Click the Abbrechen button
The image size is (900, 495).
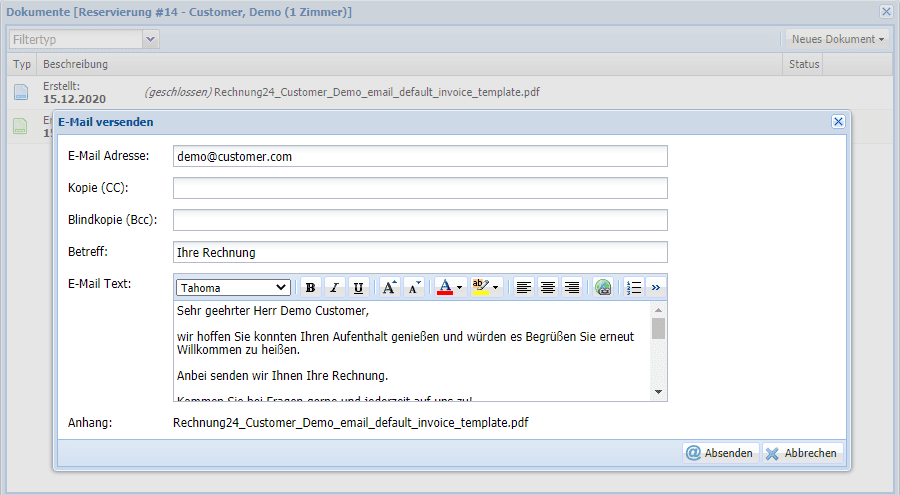pyautogui.click(x=801, y=453)
